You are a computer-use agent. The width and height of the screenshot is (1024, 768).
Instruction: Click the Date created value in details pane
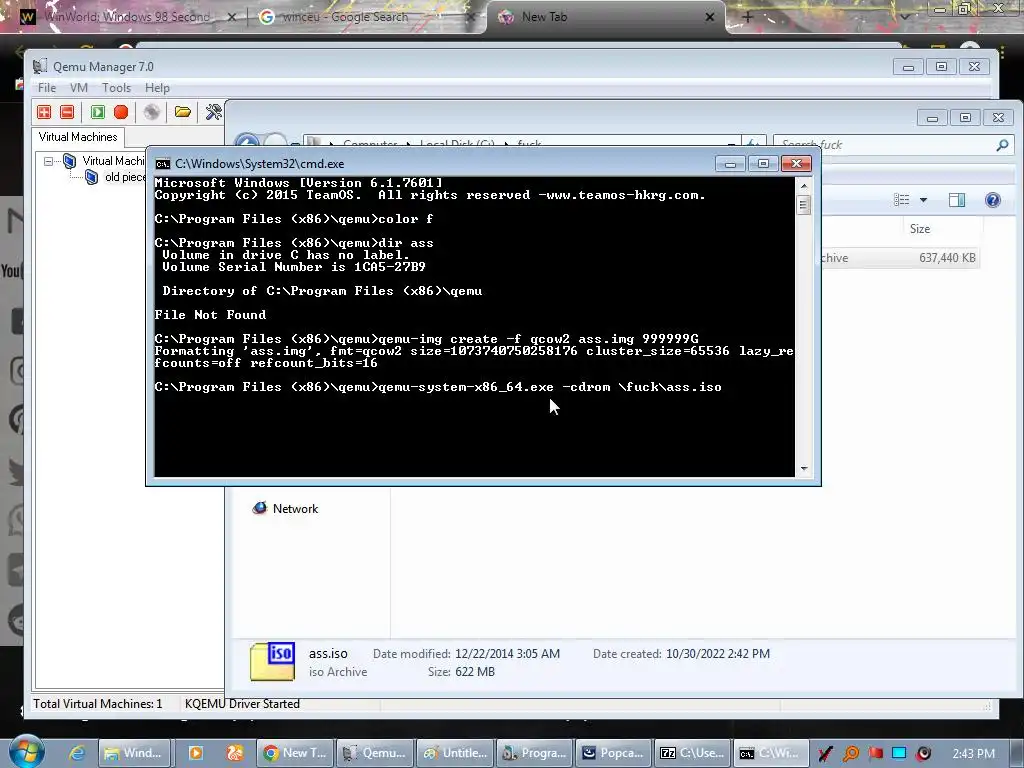(718, 654)
